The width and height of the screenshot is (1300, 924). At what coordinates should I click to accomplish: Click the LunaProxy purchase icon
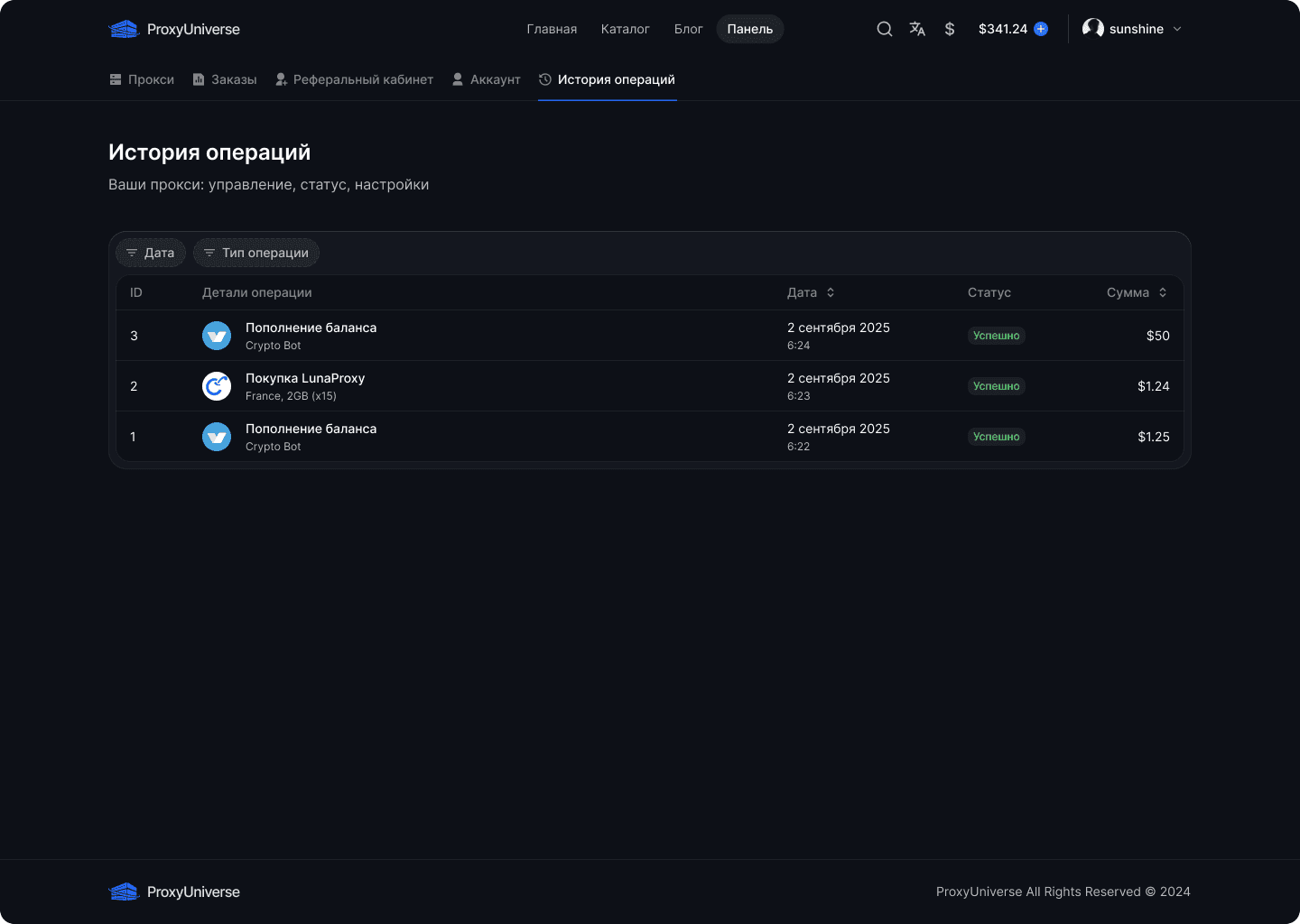tap(217, 386)
